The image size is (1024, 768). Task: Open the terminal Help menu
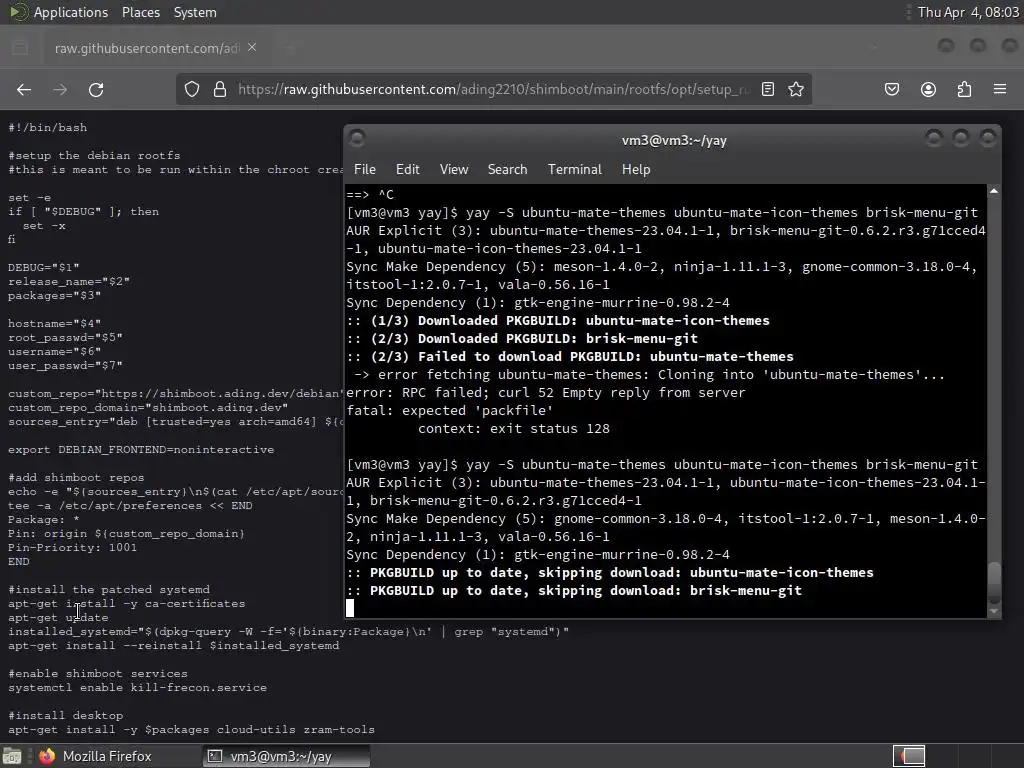[x=636, y=169]
